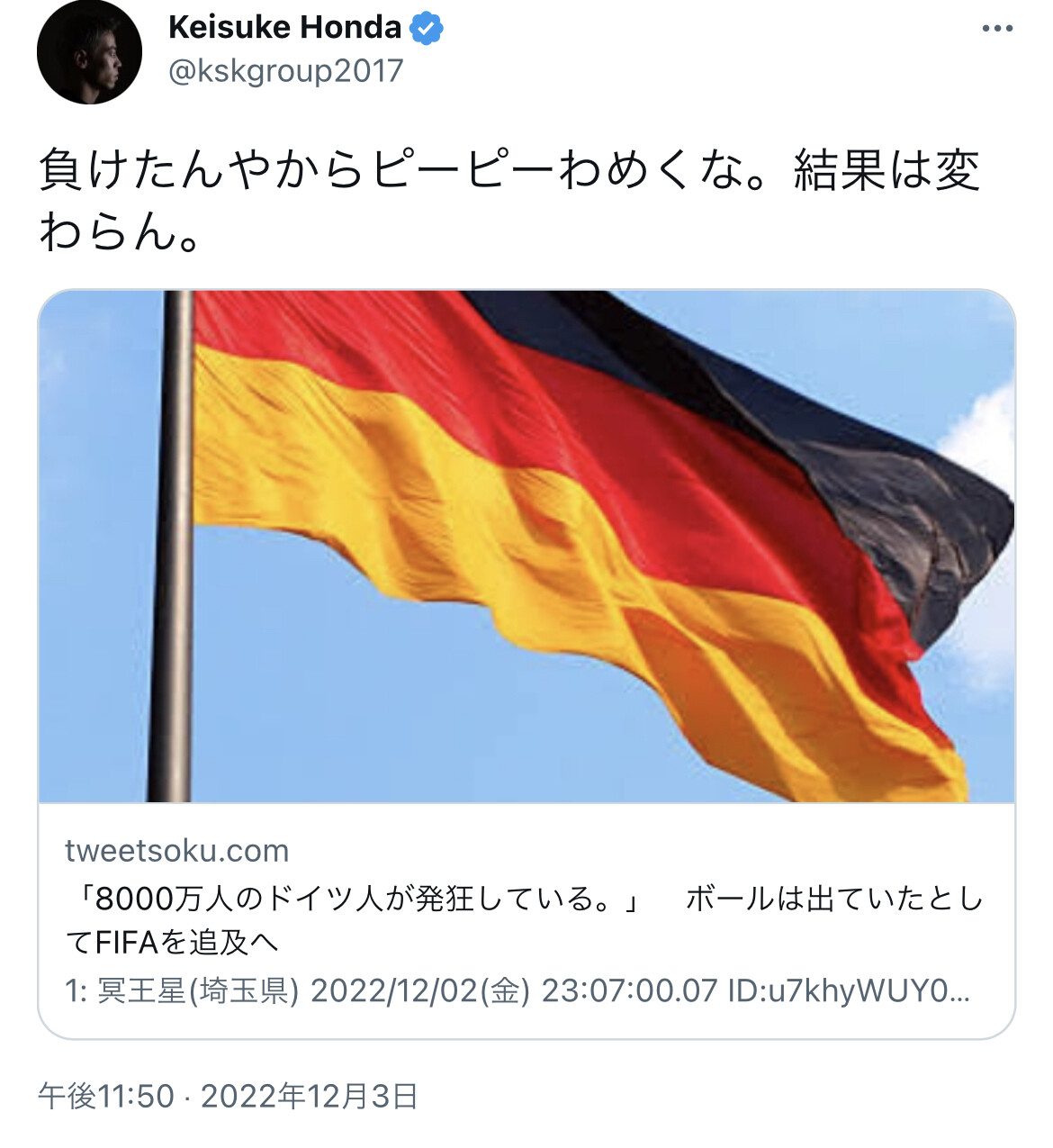Open the three-dot more options menu
The width and height of the screenshot is (1053, 1148).
click(997, 29)
